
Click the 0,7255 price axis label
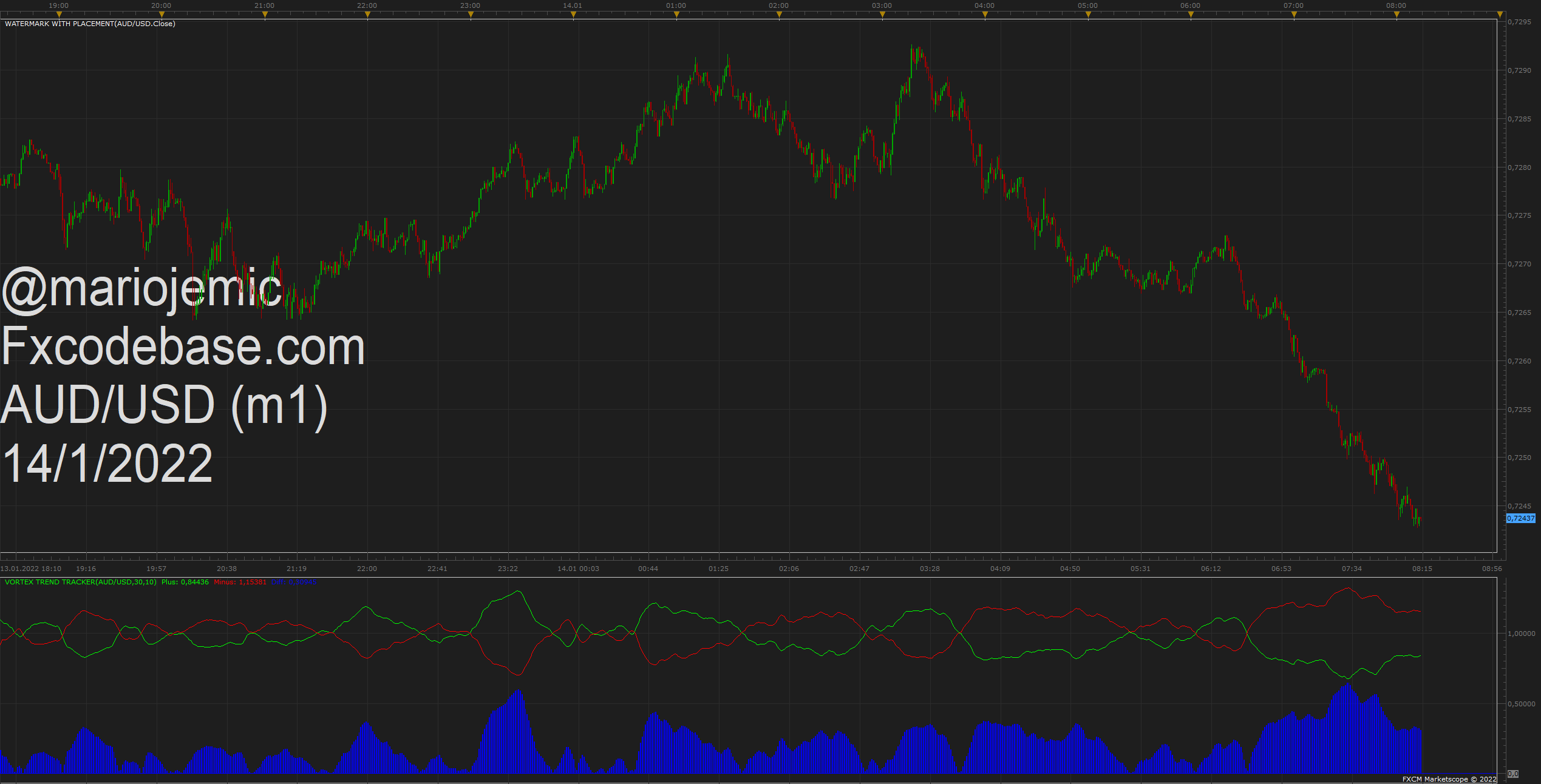pyautogui.click(x=1519, y=410)
